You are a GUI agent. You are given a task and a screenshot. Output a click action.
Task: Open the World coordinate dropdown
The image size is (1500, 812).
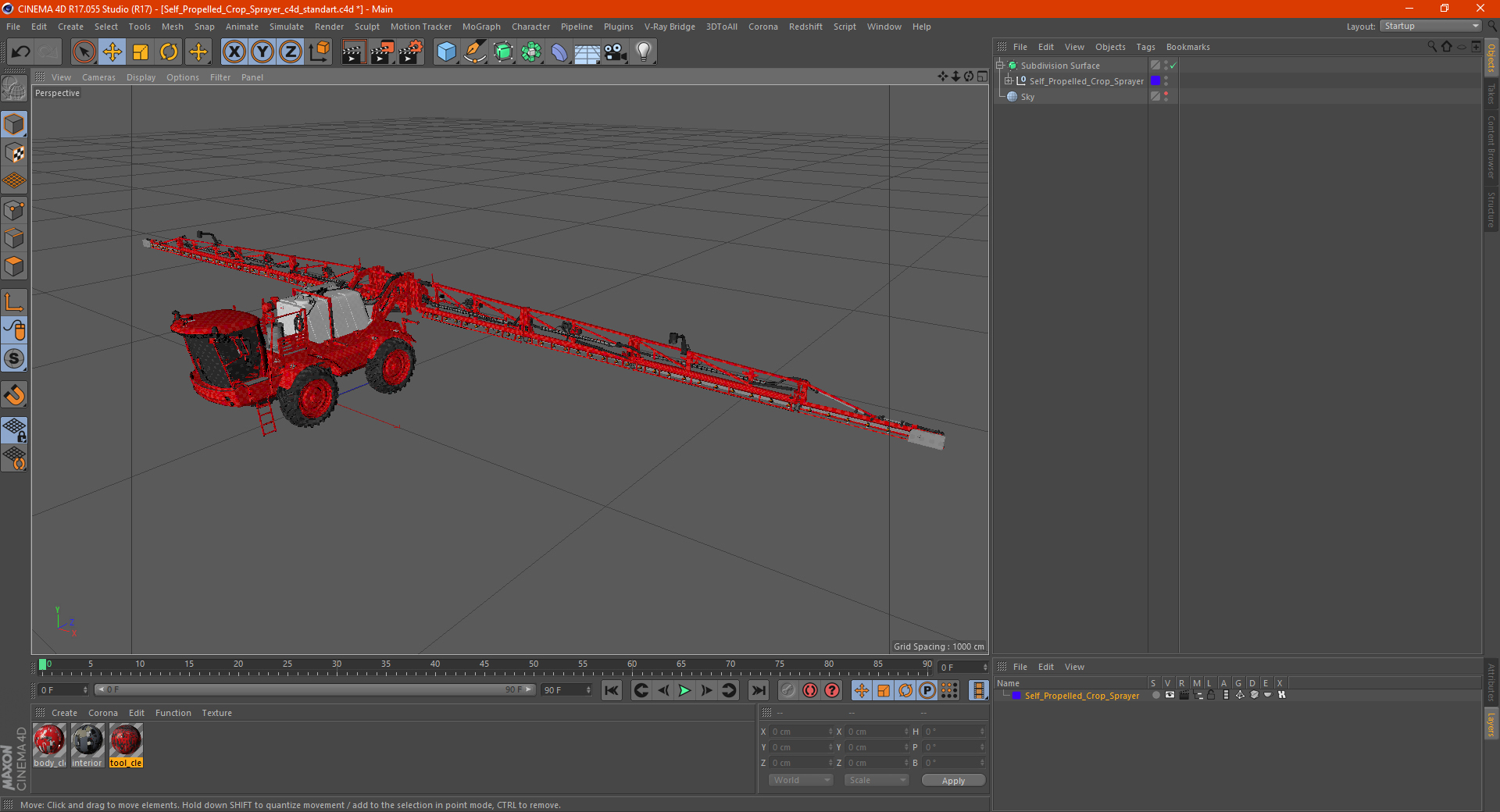[x=801, y=780]
